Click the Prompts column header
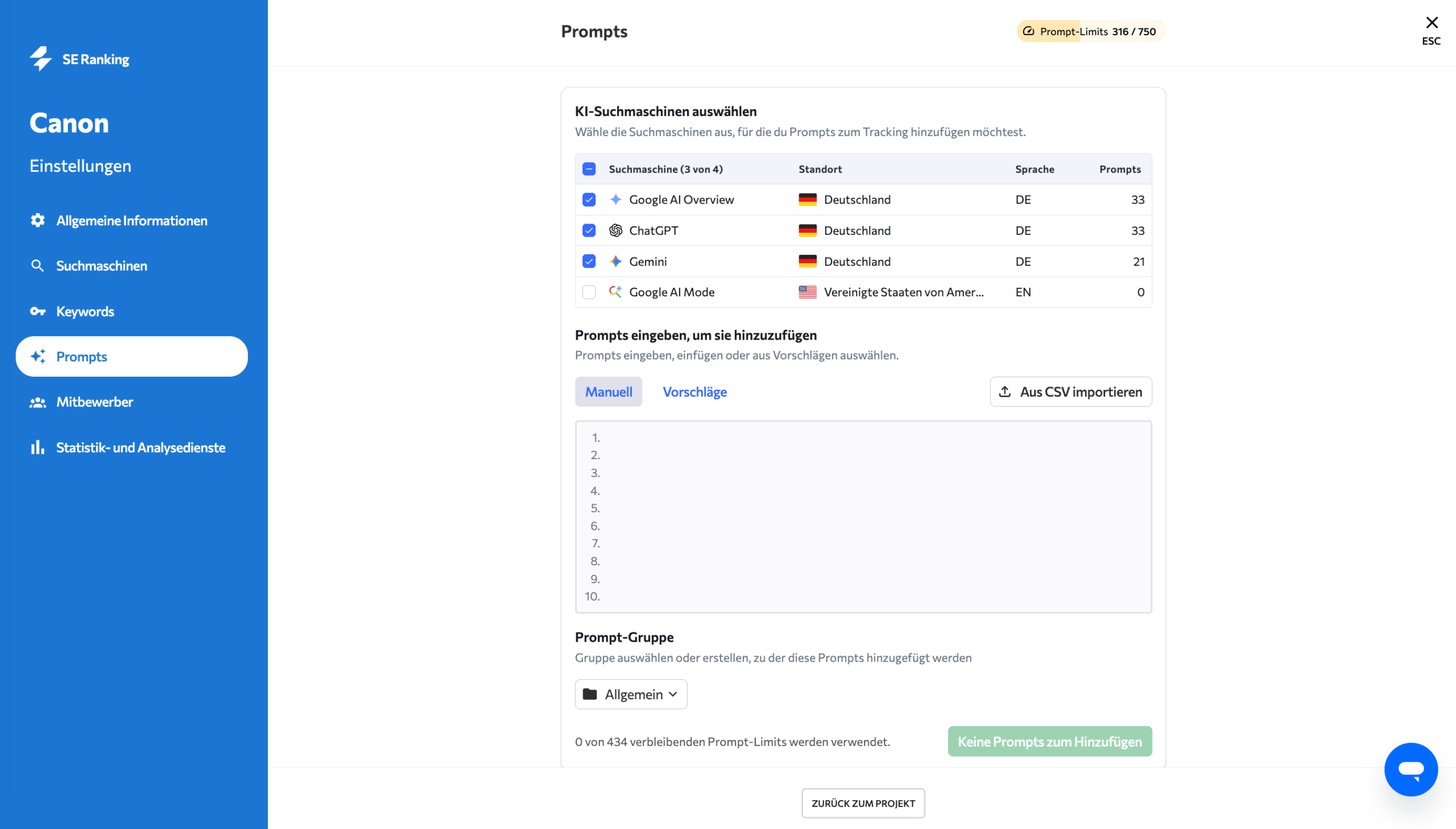This screenshot has width=1456, height=829. pos(1120,169)
